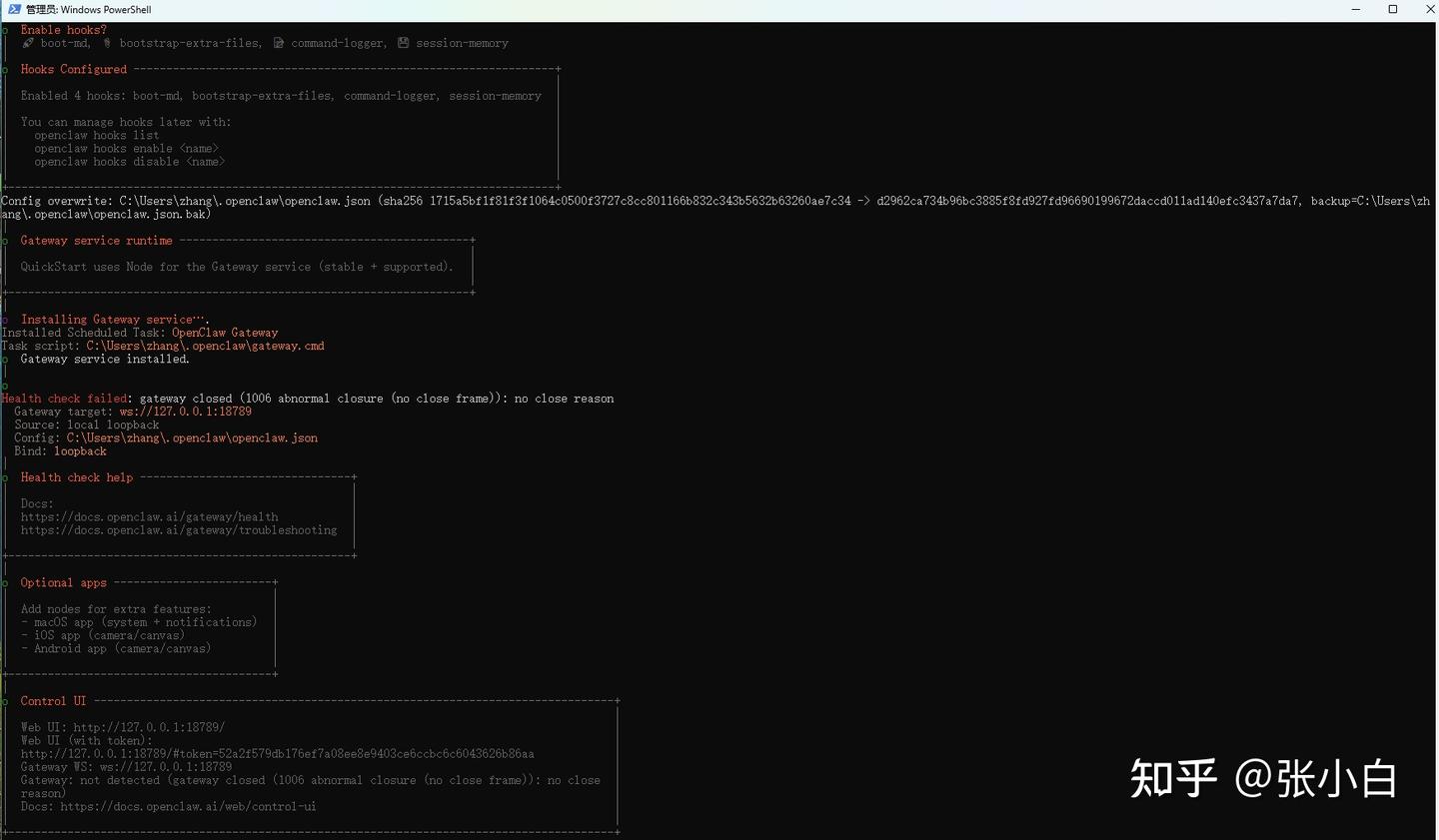
Task: Click the Gateway target ws:// address
Action: pos(186,412)
